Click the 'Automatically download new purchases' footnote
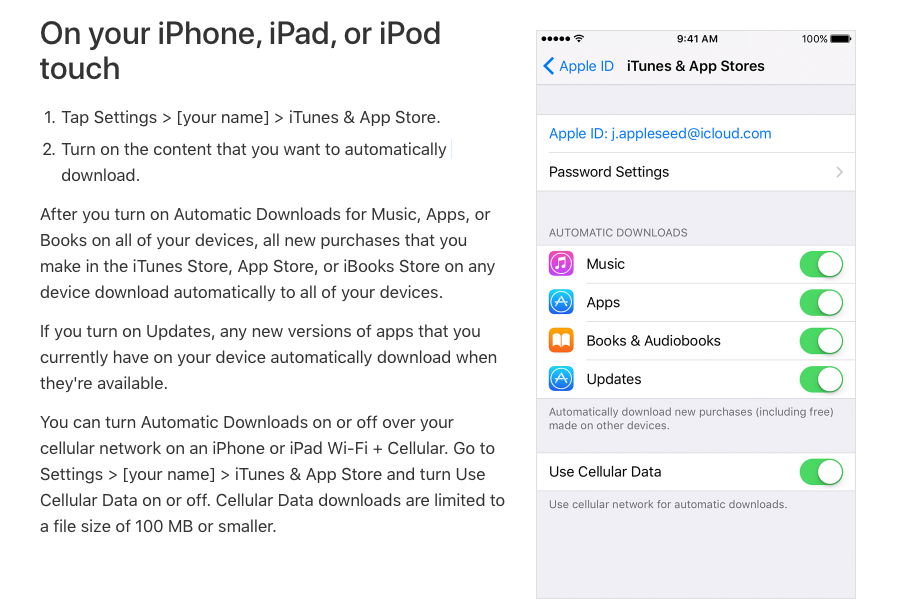The width and height of the screenshot is (898, 616). (x=691, y=418)
